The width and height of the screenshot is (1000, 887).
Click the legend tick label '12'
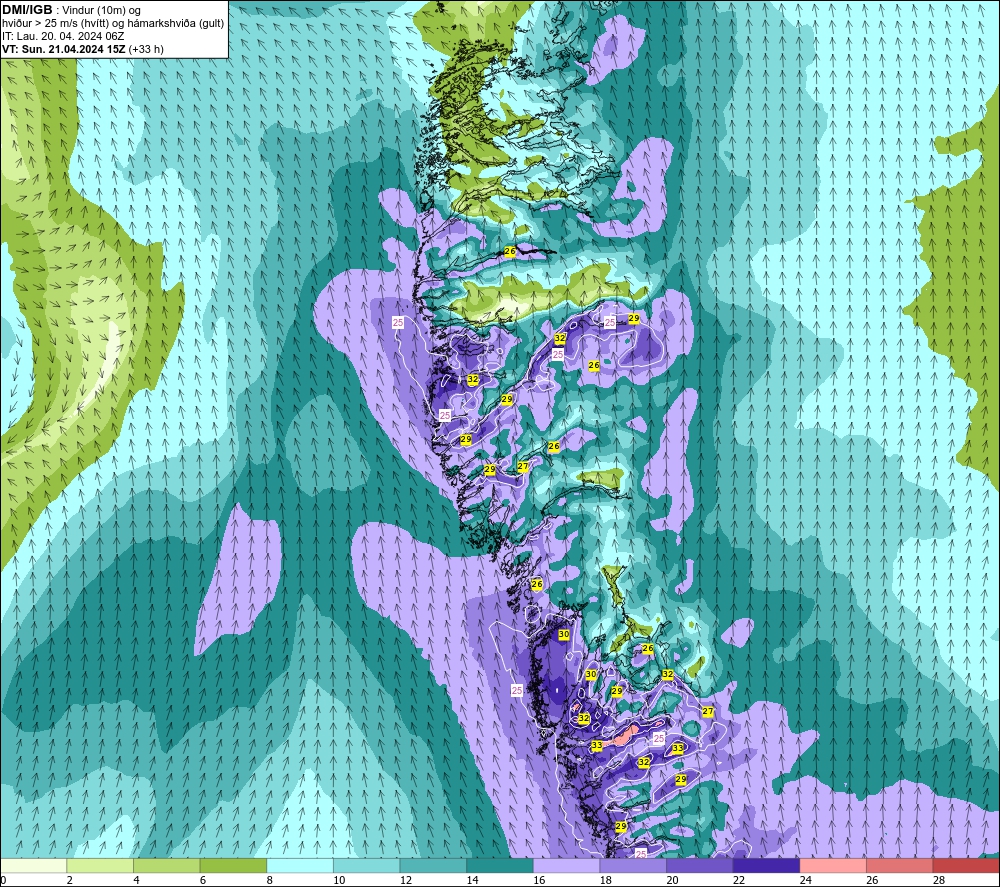coord(406,880)
